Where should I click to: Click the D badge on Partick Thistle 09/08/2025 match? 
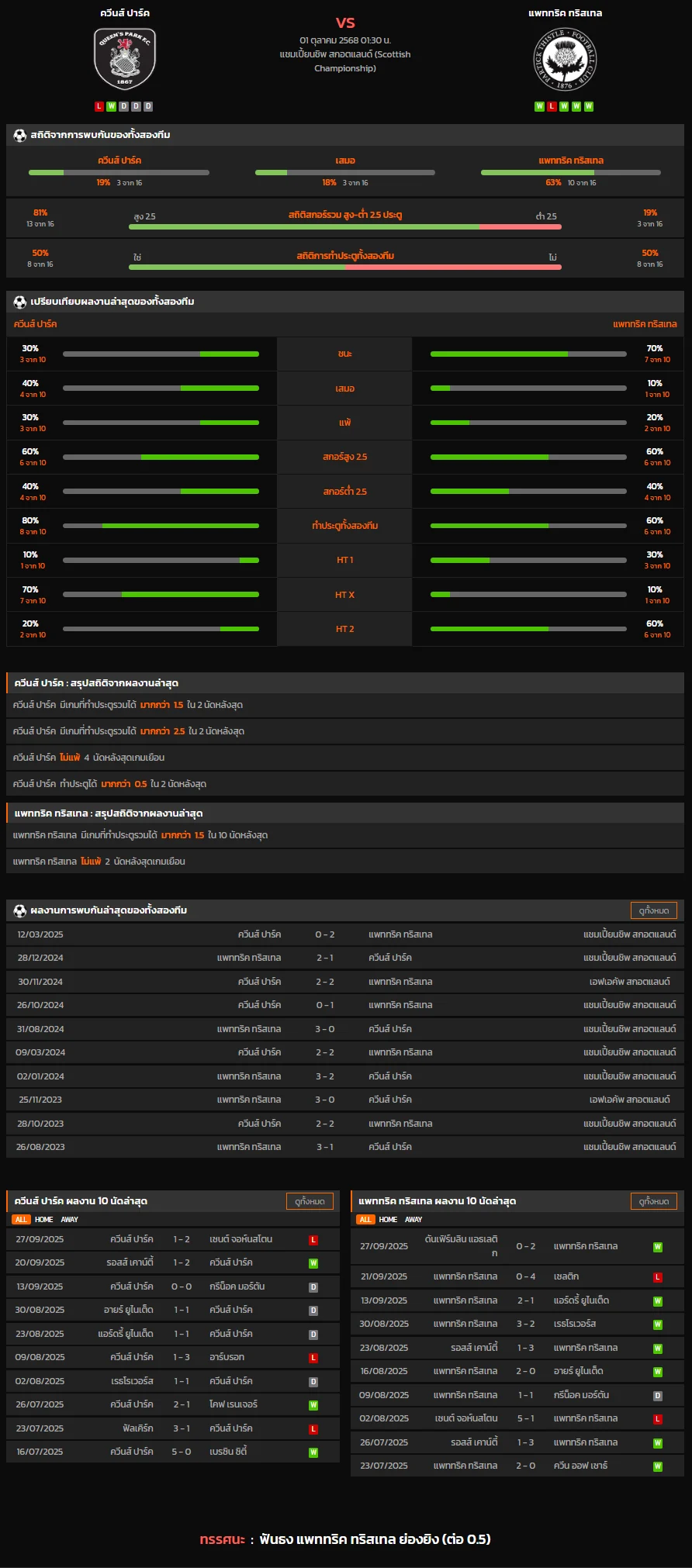click(657, 1396)
